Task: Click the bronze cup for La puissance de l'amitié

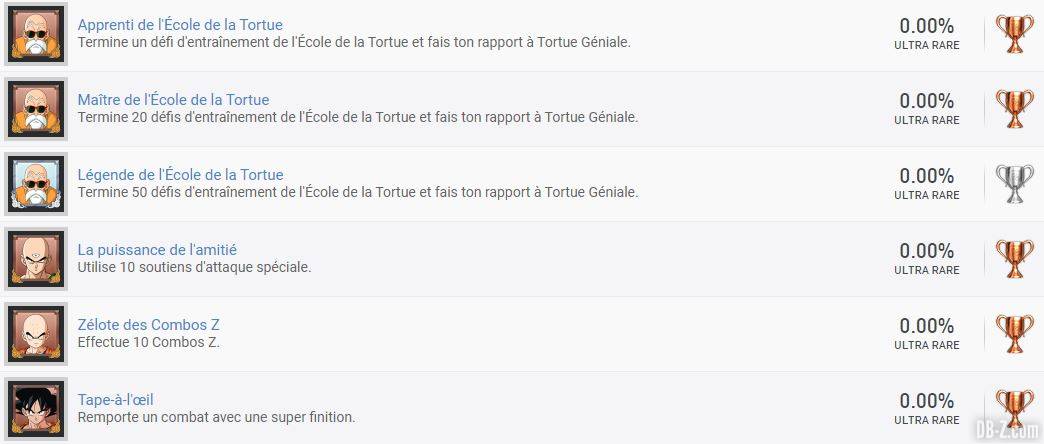Action: tap(1015, 259)
